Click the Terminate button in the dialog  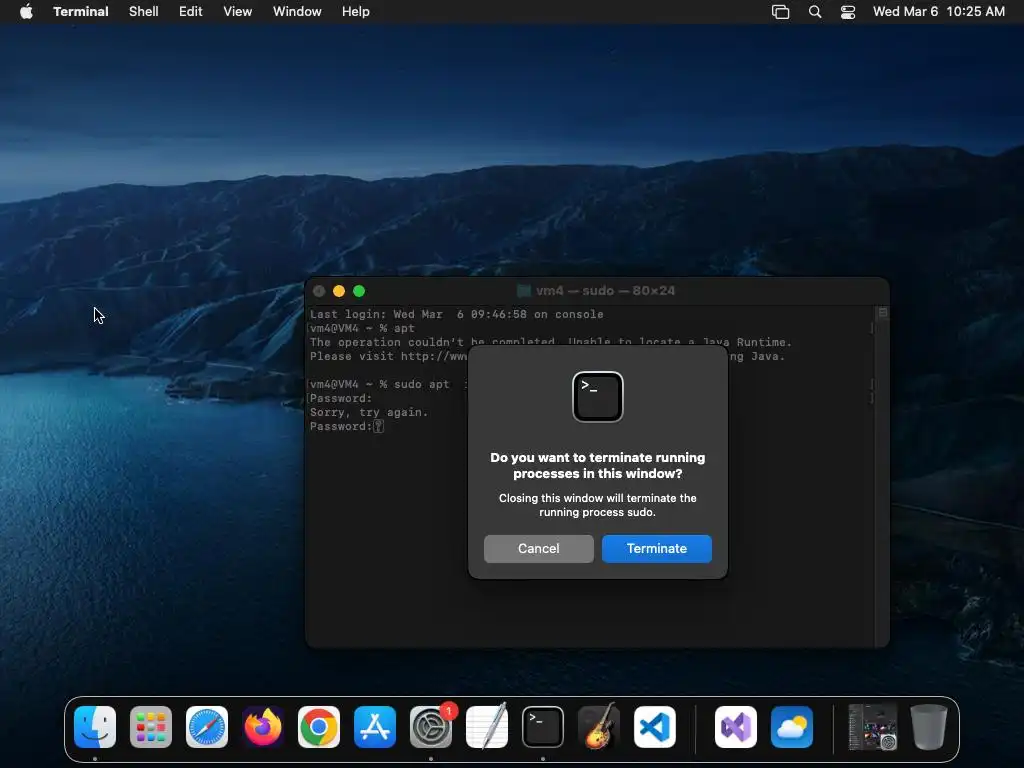[x=656, y=549]
